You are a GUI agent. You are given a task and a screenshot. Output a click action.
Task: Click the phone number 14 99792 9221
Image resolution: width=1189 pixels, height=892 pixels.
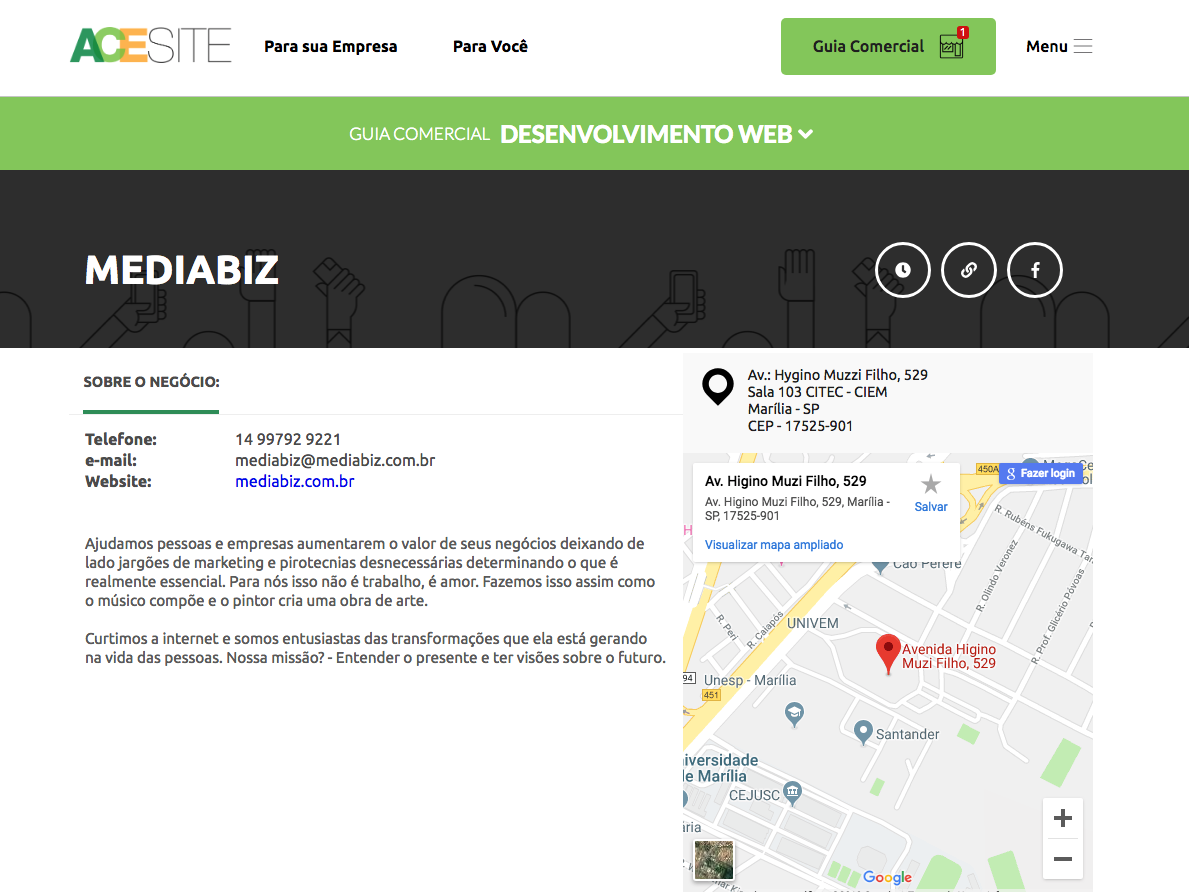tap(287, 439)
